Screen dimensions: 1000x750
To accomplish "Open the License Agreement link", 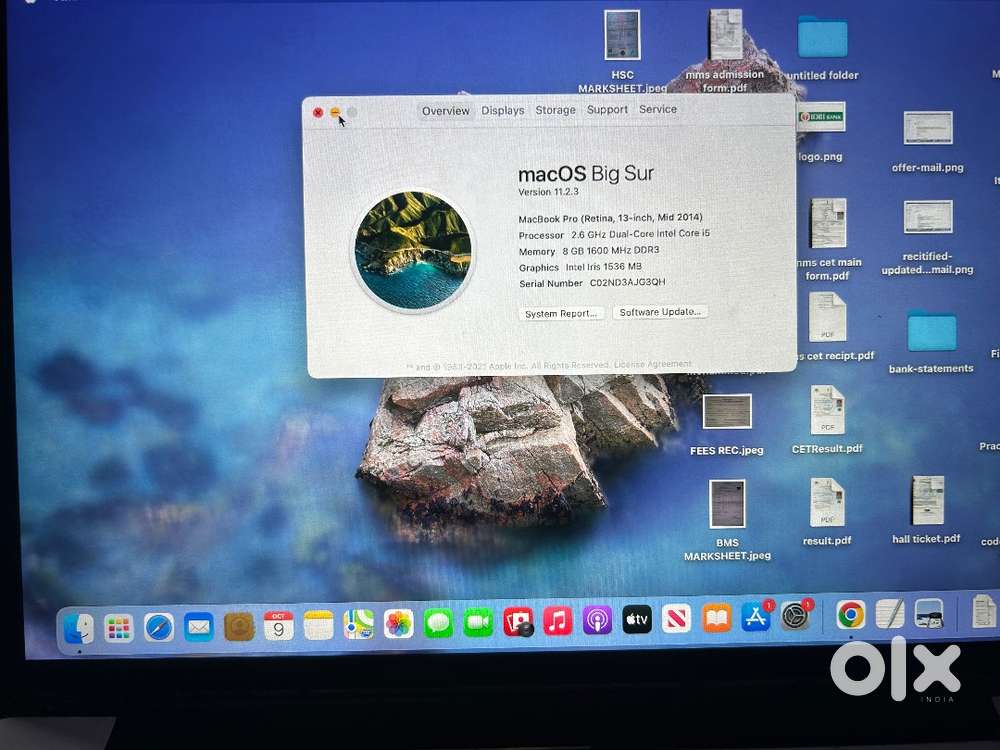I will pos(652,365).
